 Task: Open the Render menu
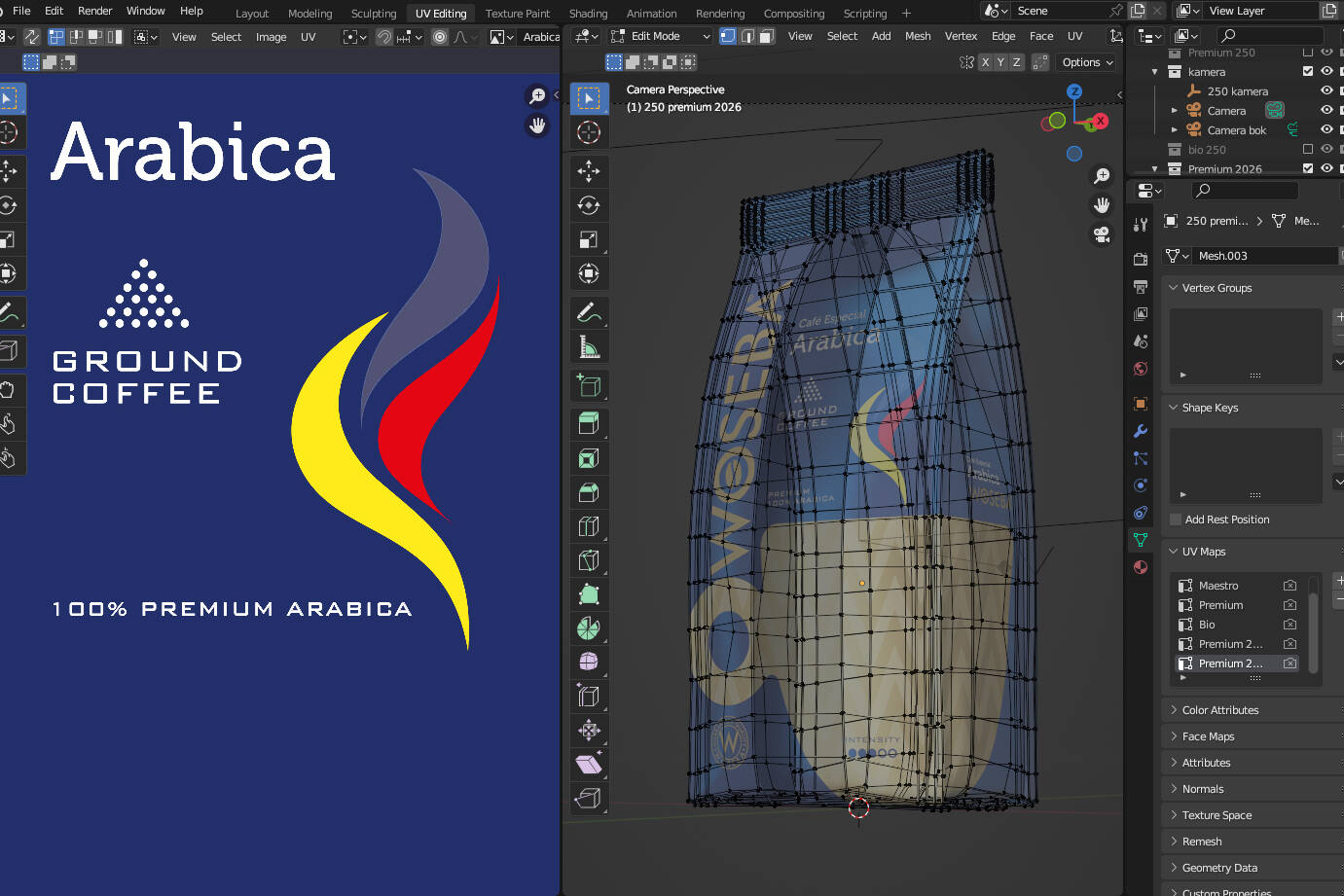pos(95,11)
